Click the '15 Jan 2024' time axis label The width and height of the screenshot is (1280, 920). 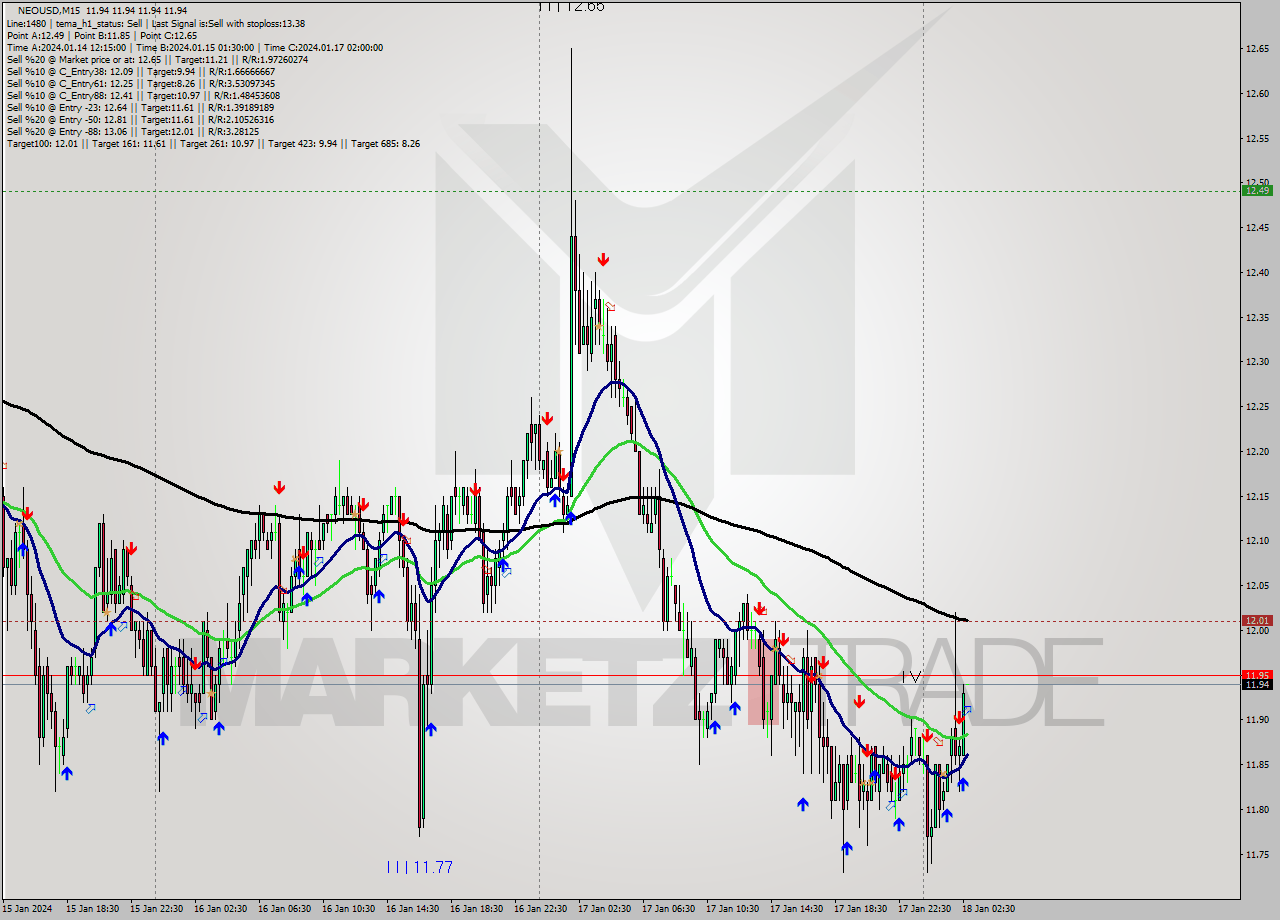click(26, 908)
